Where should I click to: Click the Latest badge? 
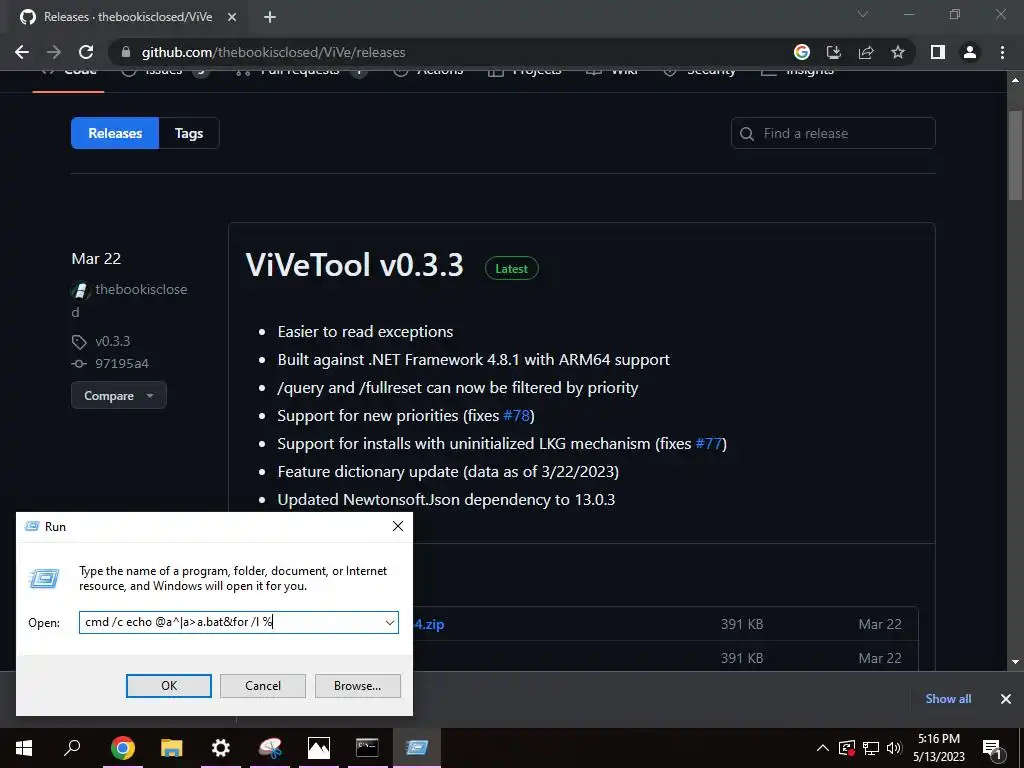(x=511, y=268)
